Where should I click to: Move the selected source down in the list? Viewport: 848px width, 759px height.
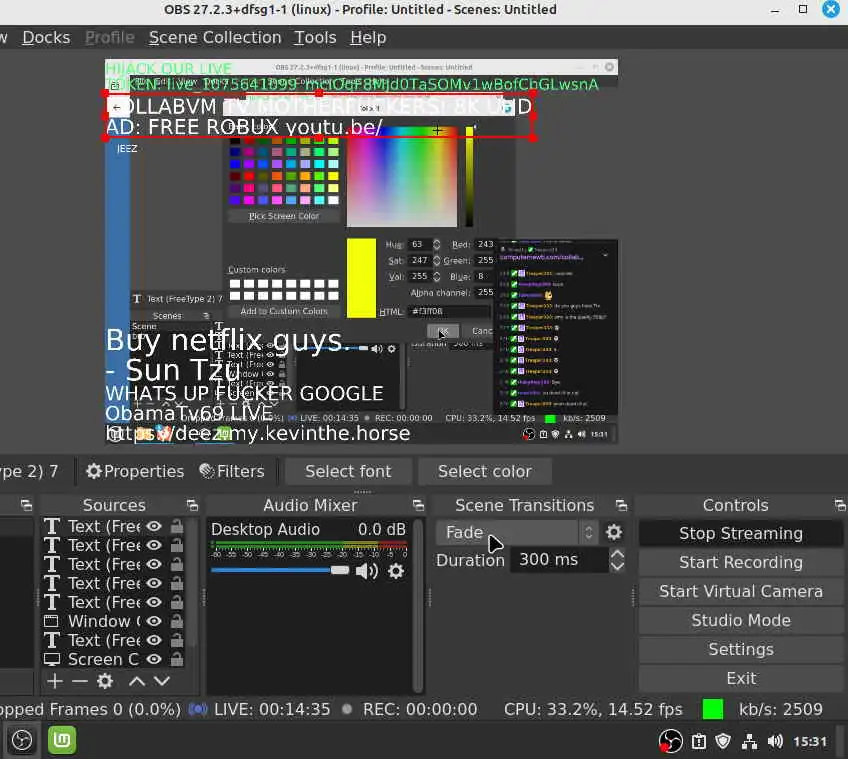162,681
